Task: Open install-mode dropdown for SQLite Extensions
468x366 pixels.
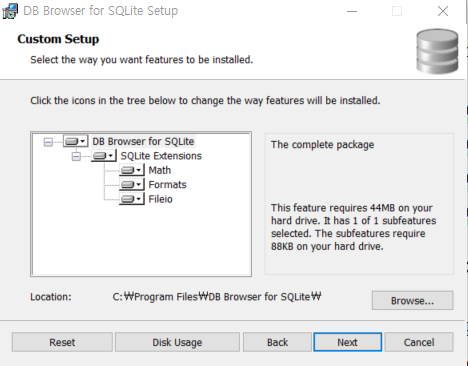Action: coord(104,156)
